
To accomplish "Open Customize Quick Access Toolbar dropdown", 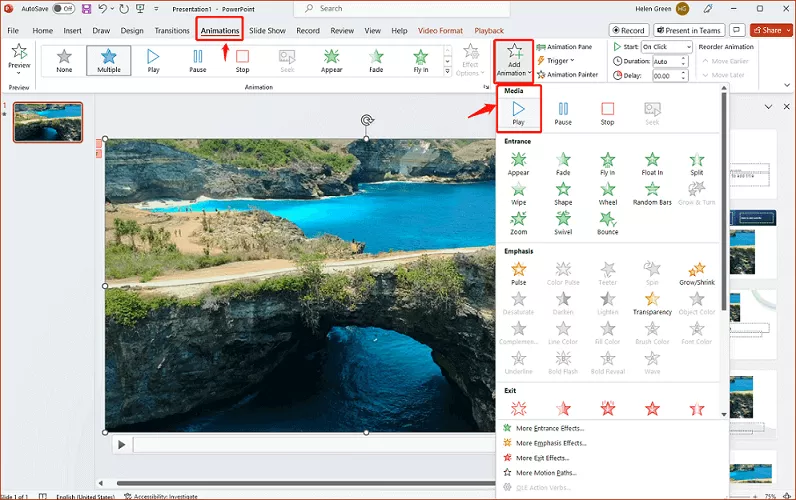I will pyautogui.click(x=156, y=9).
